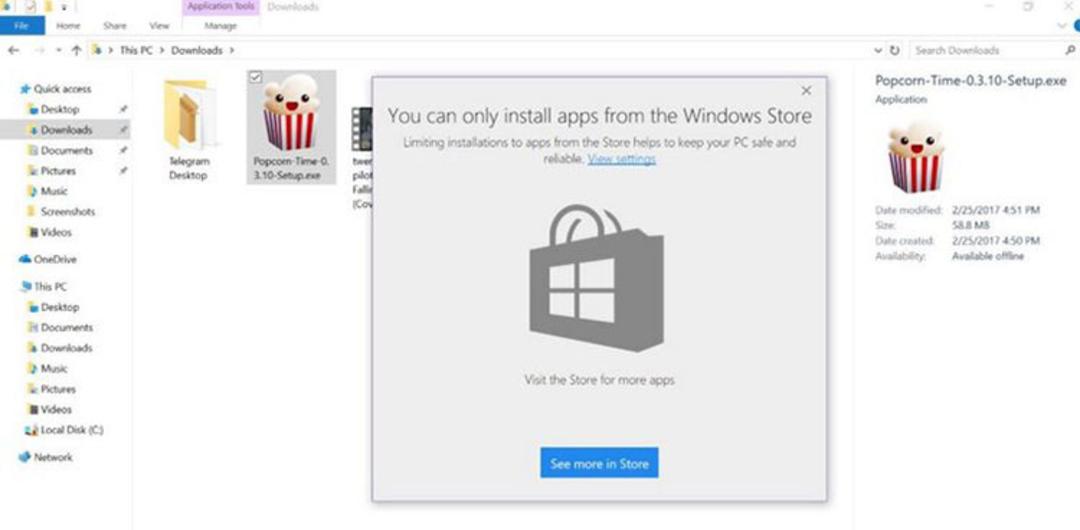Go up one folder level
Screen dimensions: 1080x530
tap(76, 50)
